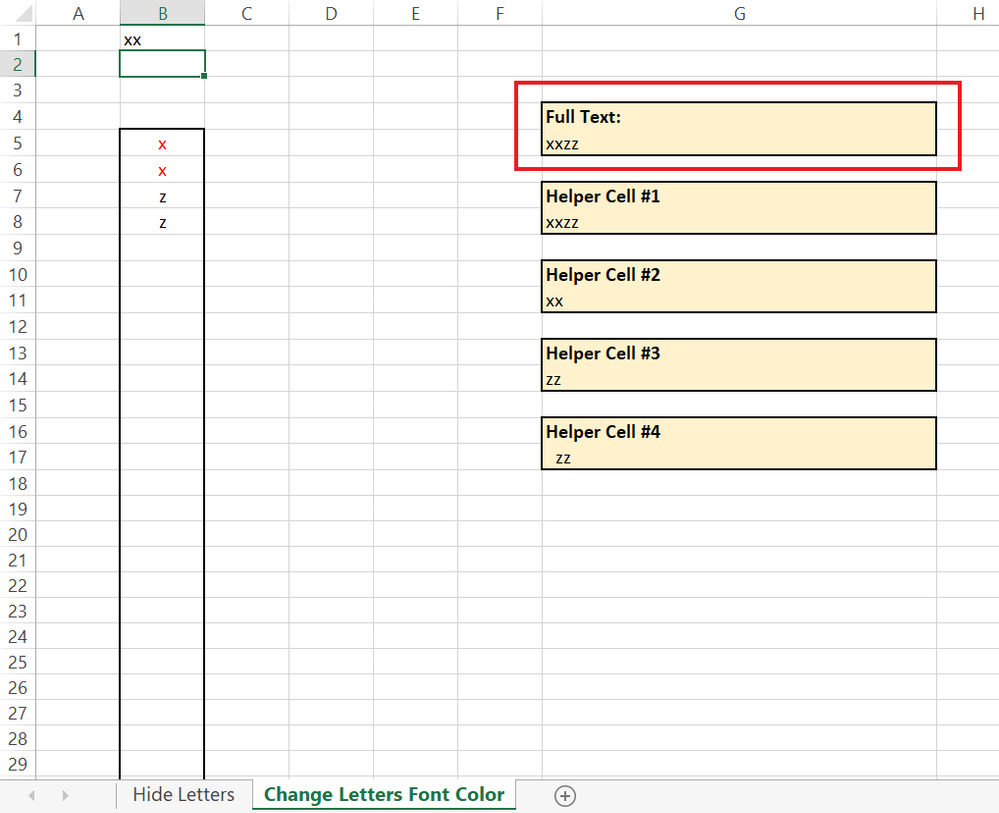This screenshot has width=999, height=813.
Task: Select row 29 header
Action: (17, 763)
